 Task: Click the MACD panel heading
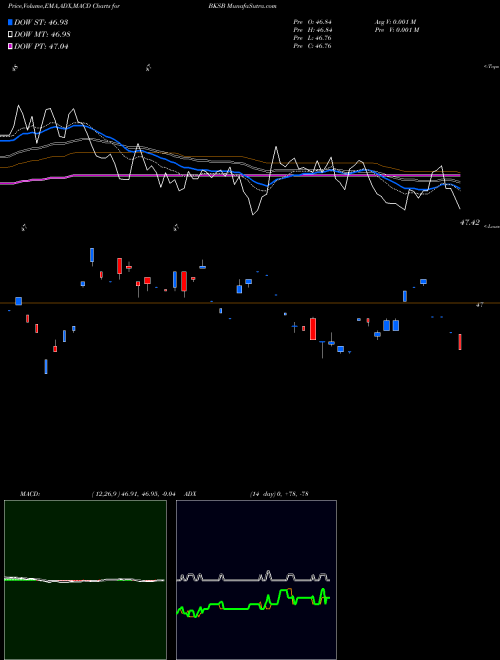pos(30,494)
